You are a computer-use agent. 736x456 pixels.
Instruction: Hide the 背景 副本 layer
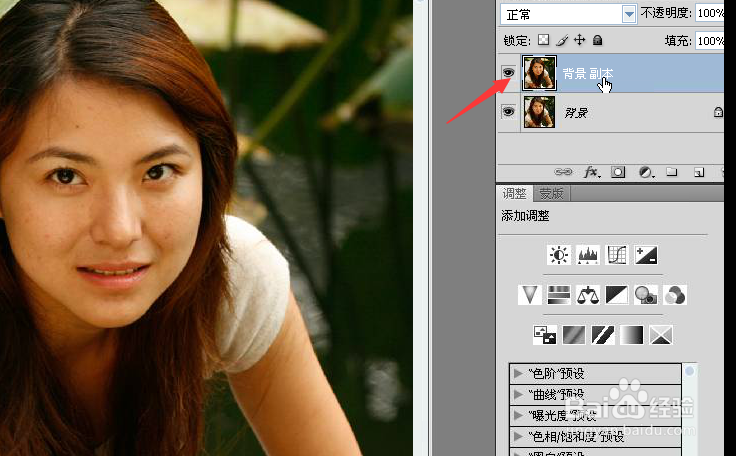[508, 72]
